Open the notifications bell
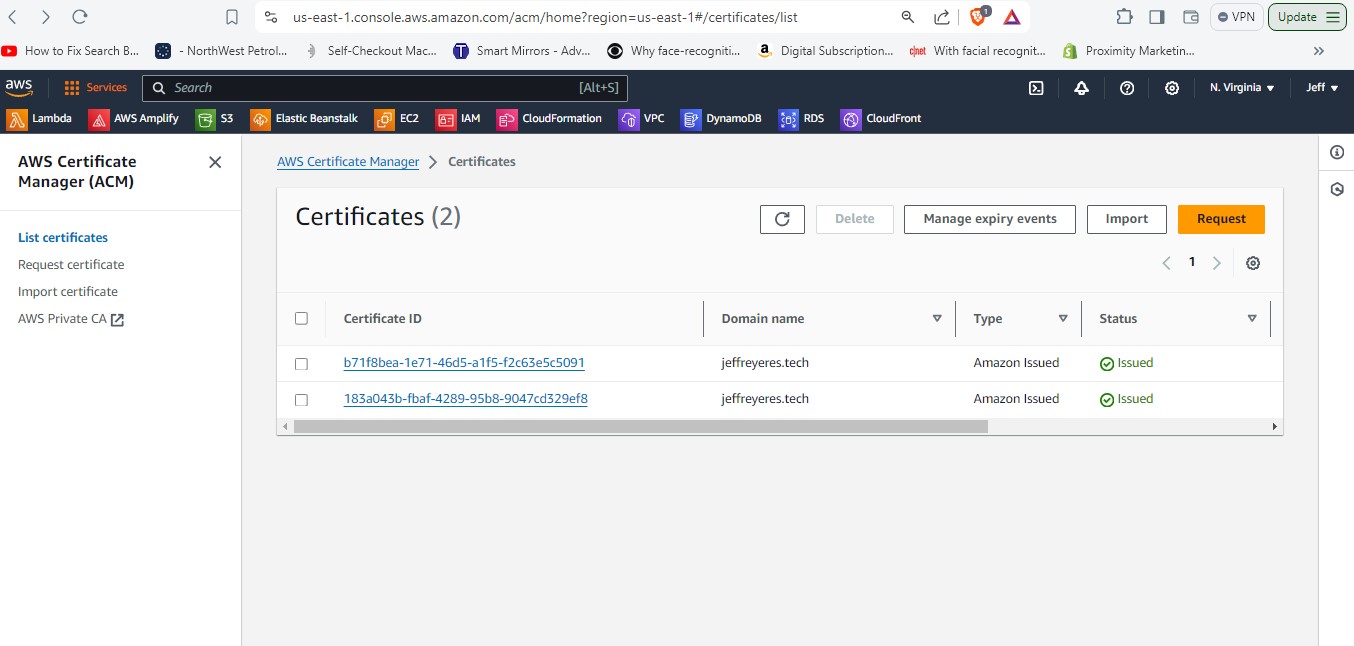 (1081, 88)
